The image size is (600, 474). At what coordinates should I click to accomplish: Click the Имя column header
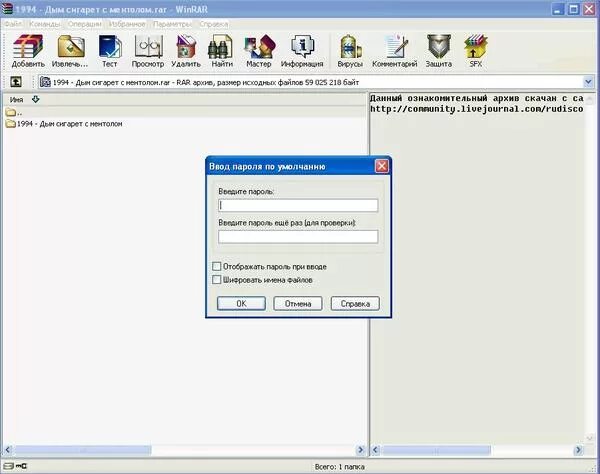click(x=16, y=99)
